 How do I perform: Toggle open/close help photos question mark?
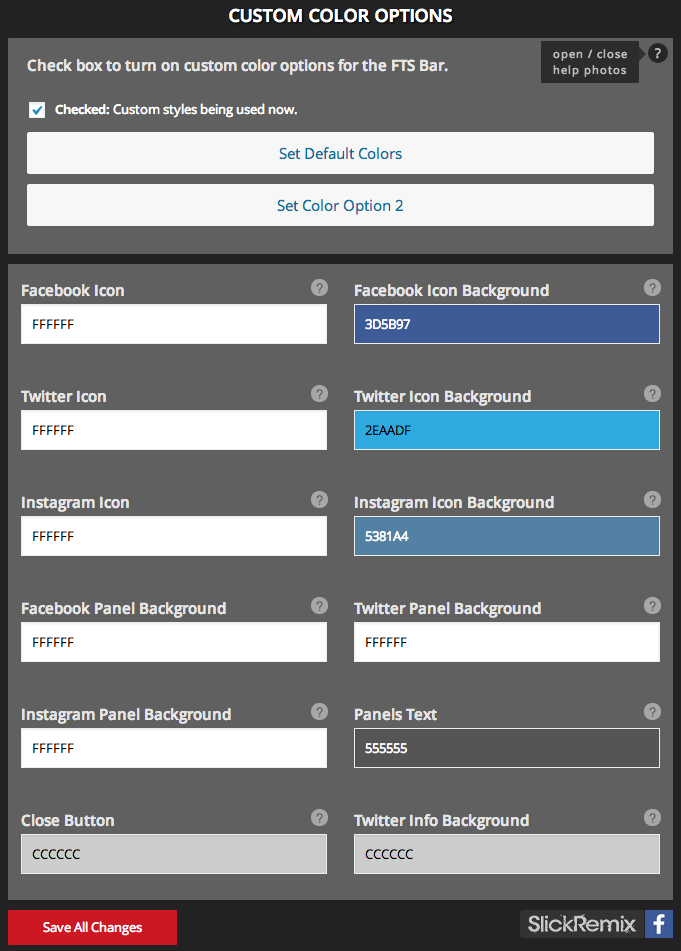(x=658, y=53)
